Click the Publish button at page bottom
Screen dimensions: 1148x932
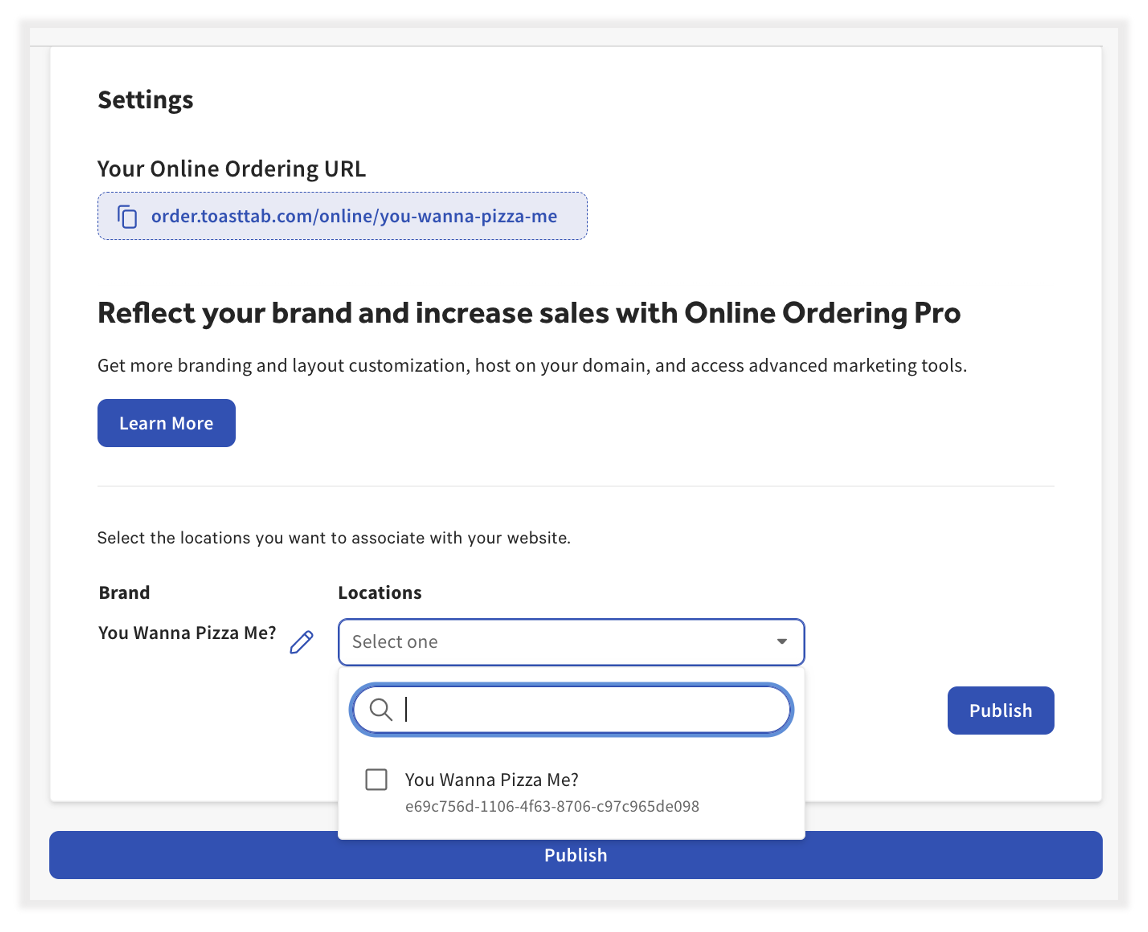[x=575, y=855]
